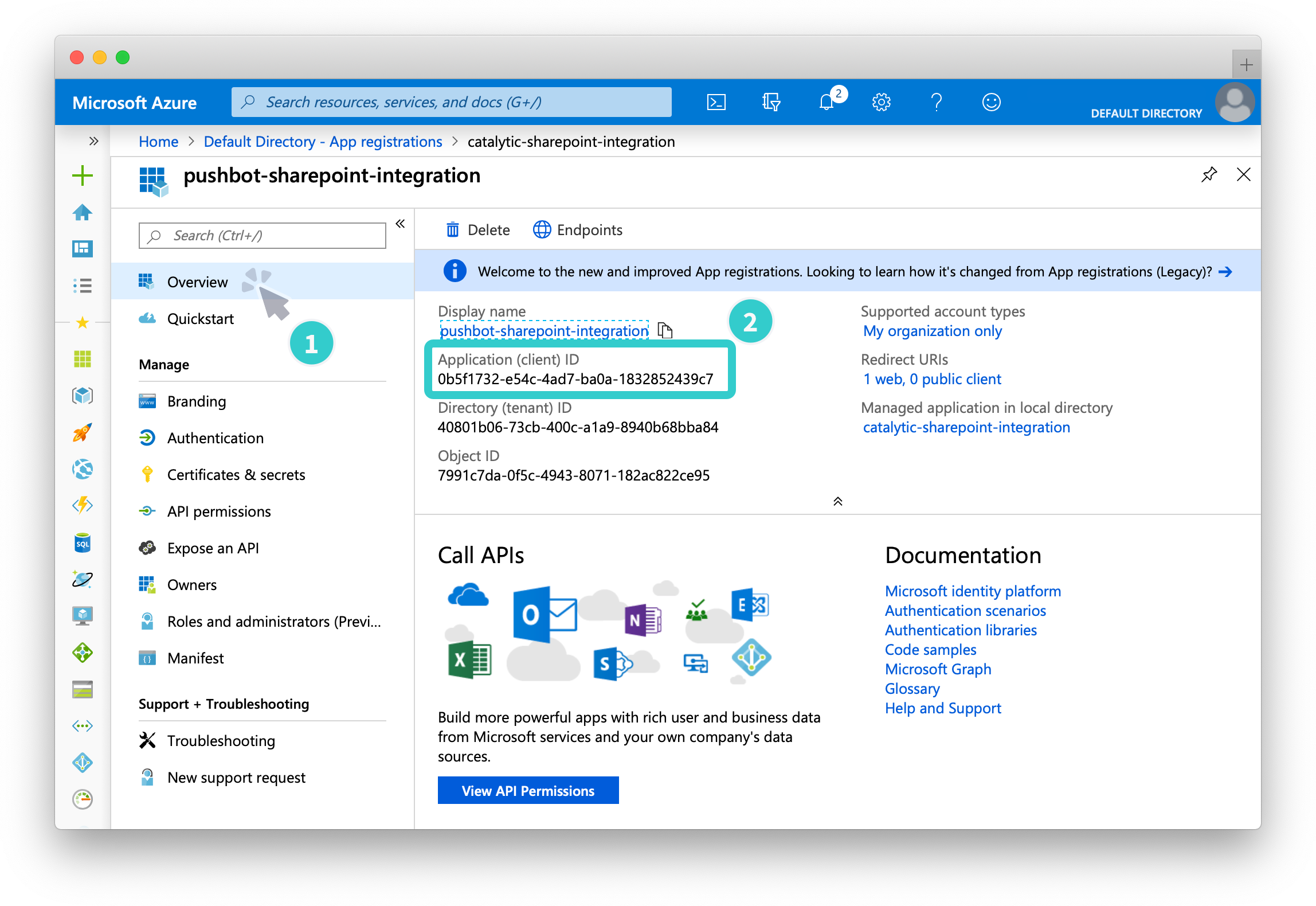Open the Directory + subscription filter icon

click(x=771, y=102)
